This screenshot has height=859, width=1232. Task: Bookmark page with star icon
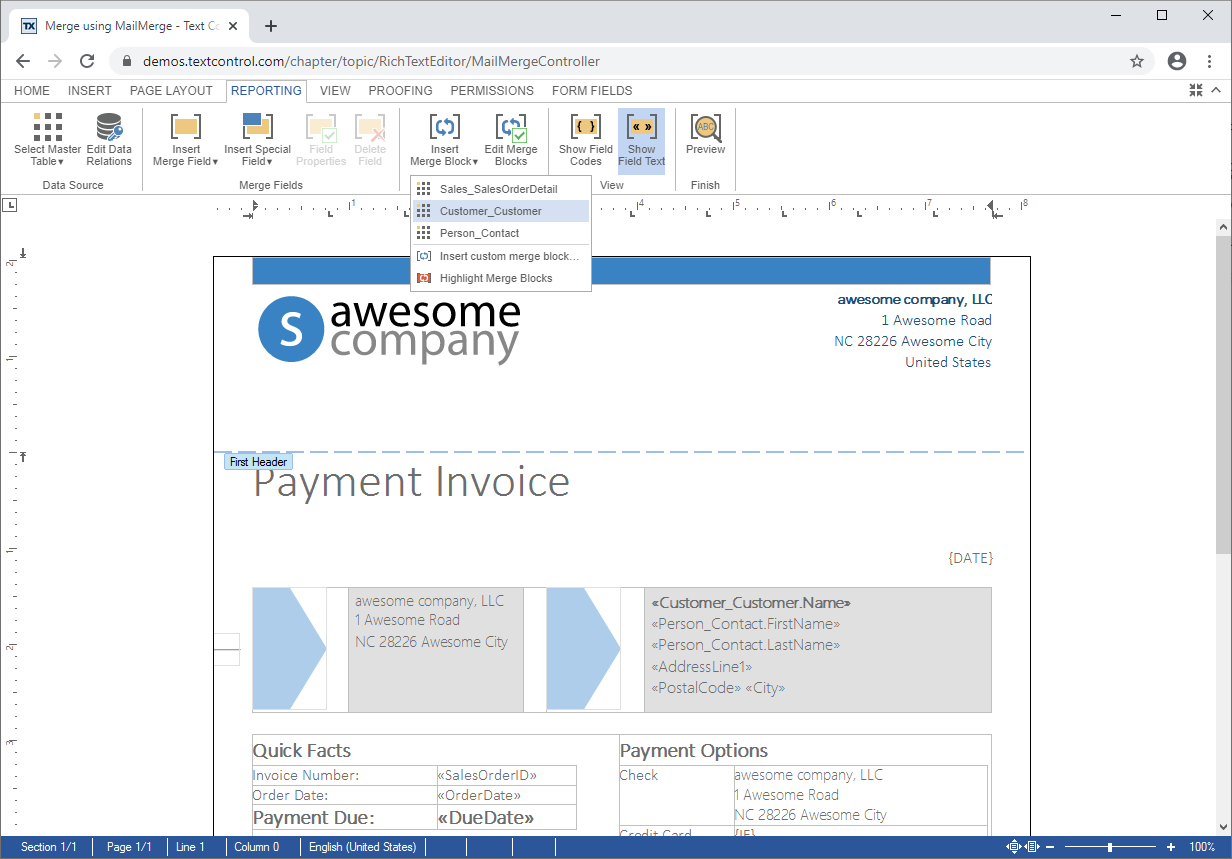click(1137, 61)
